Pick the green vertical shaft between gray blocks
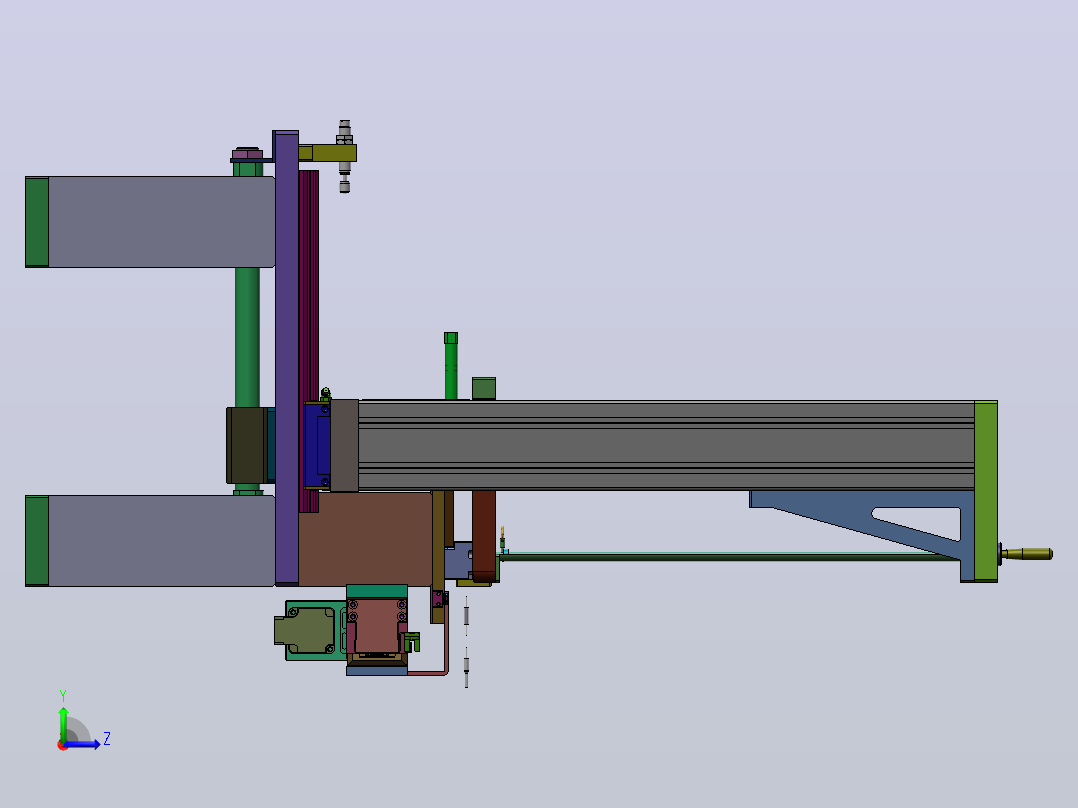The height and width of the screenshot is (808, 1078). point(248,337)
